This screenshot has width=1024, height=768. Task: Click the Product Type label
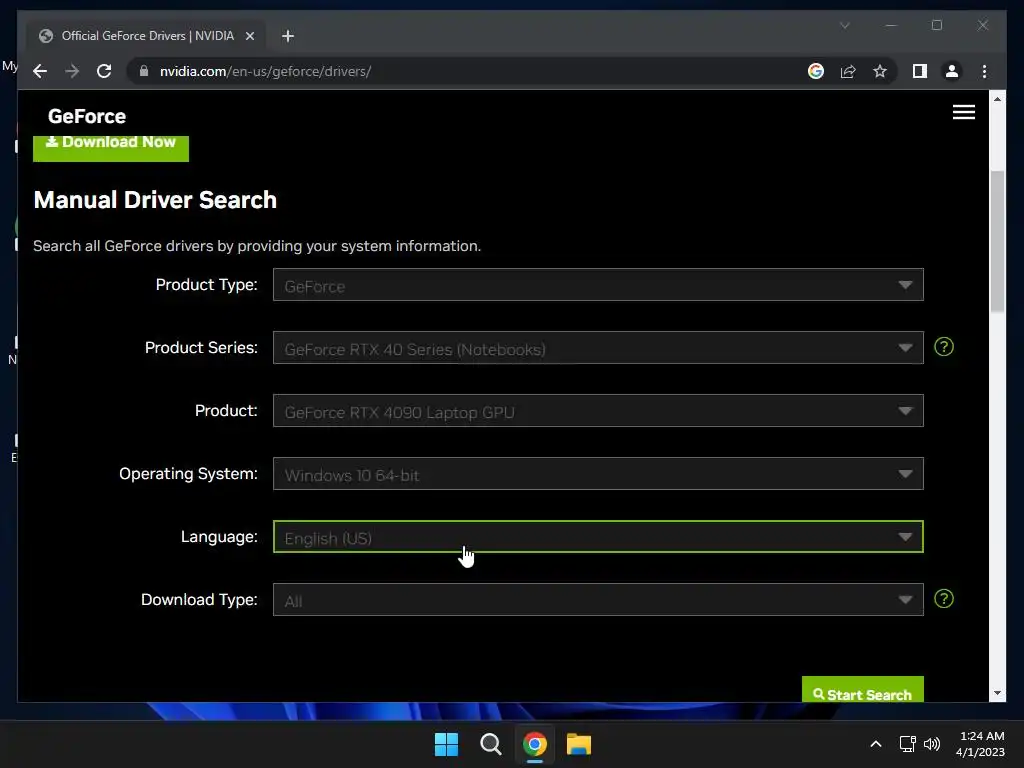click(206, 285)
